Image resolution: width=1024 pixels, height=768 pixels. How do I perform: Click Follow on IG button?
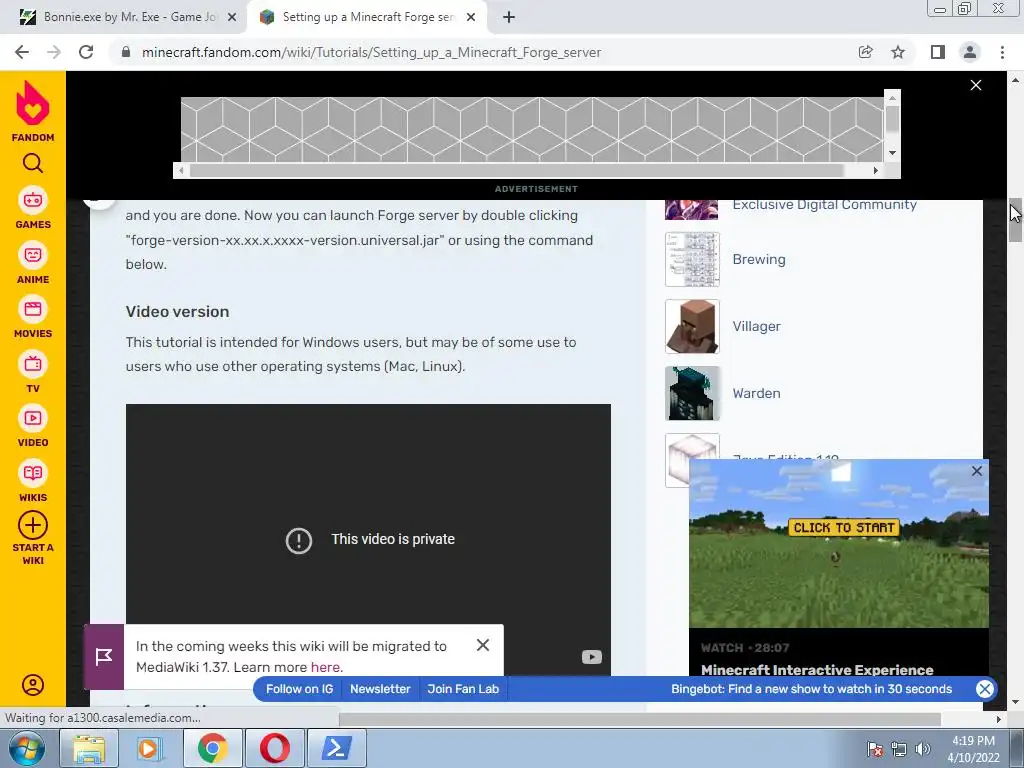[299, 689]
